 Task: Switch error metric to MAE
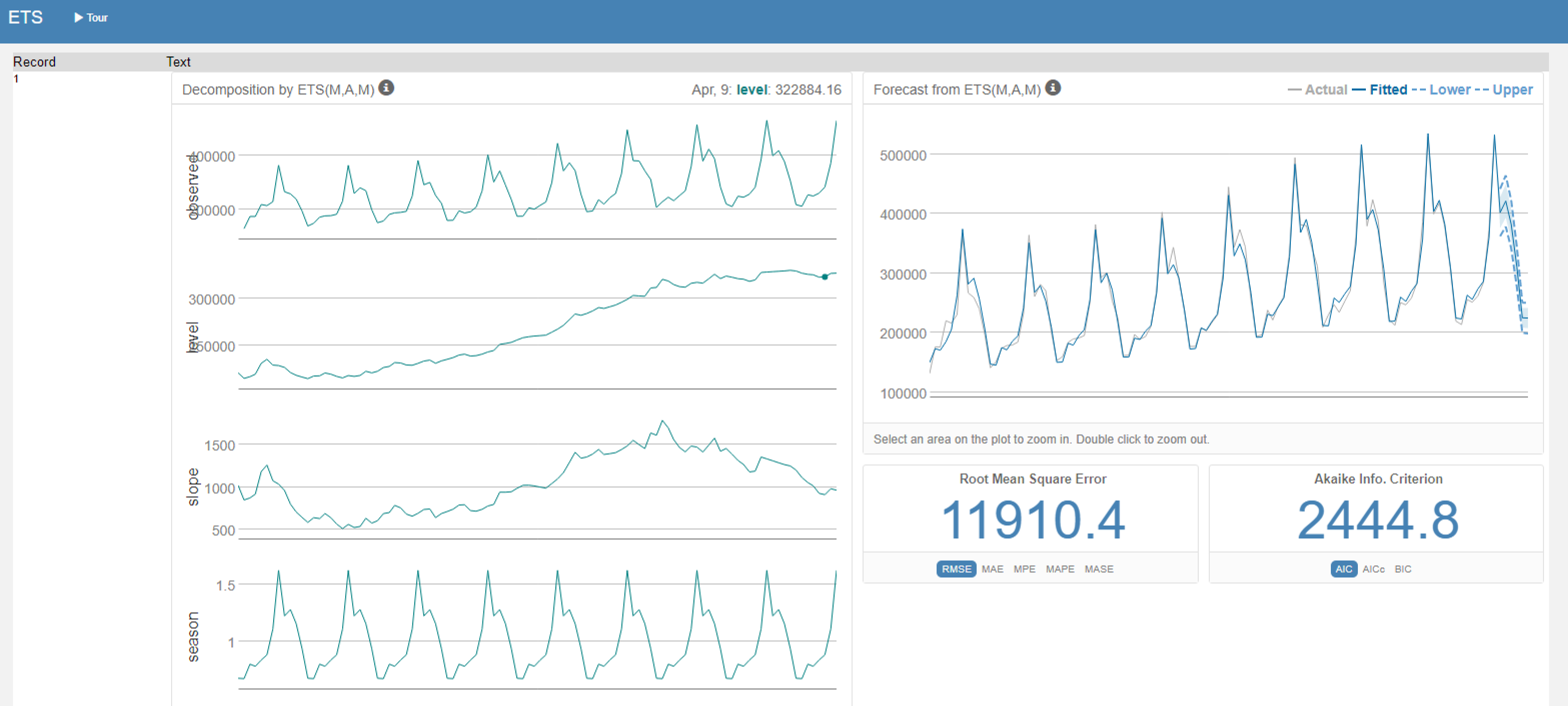[x=992, y=568]
